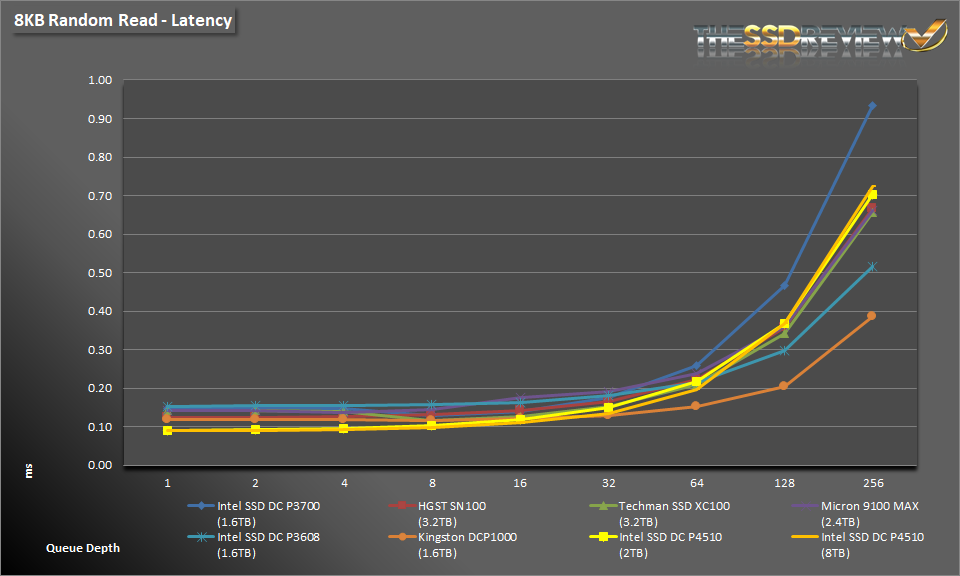Click the 256 label on the x-axis

[x=872, y=481]
